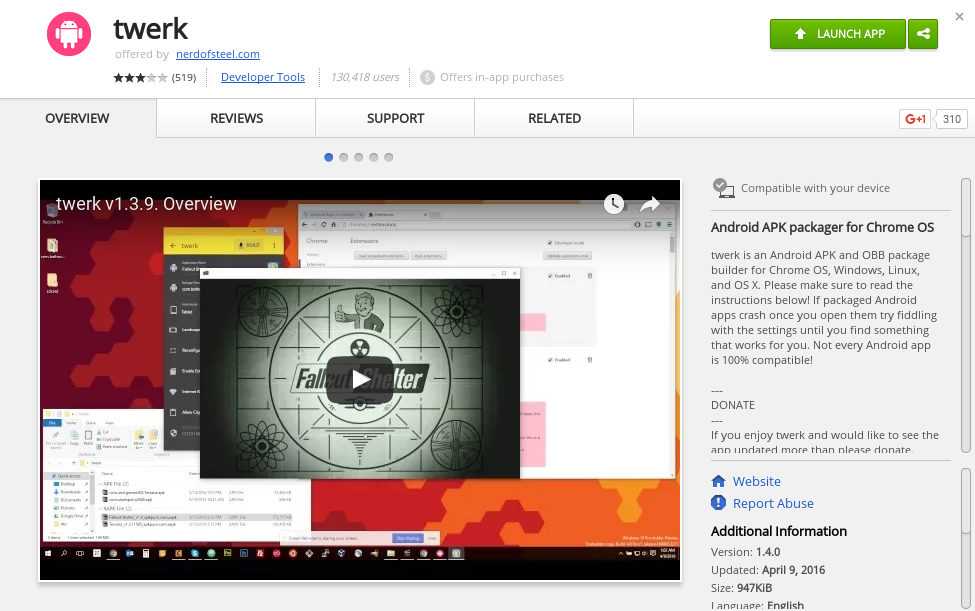Click the video share arrow icon
Viewport: 975px width, 611px height.
click(649, 204)
